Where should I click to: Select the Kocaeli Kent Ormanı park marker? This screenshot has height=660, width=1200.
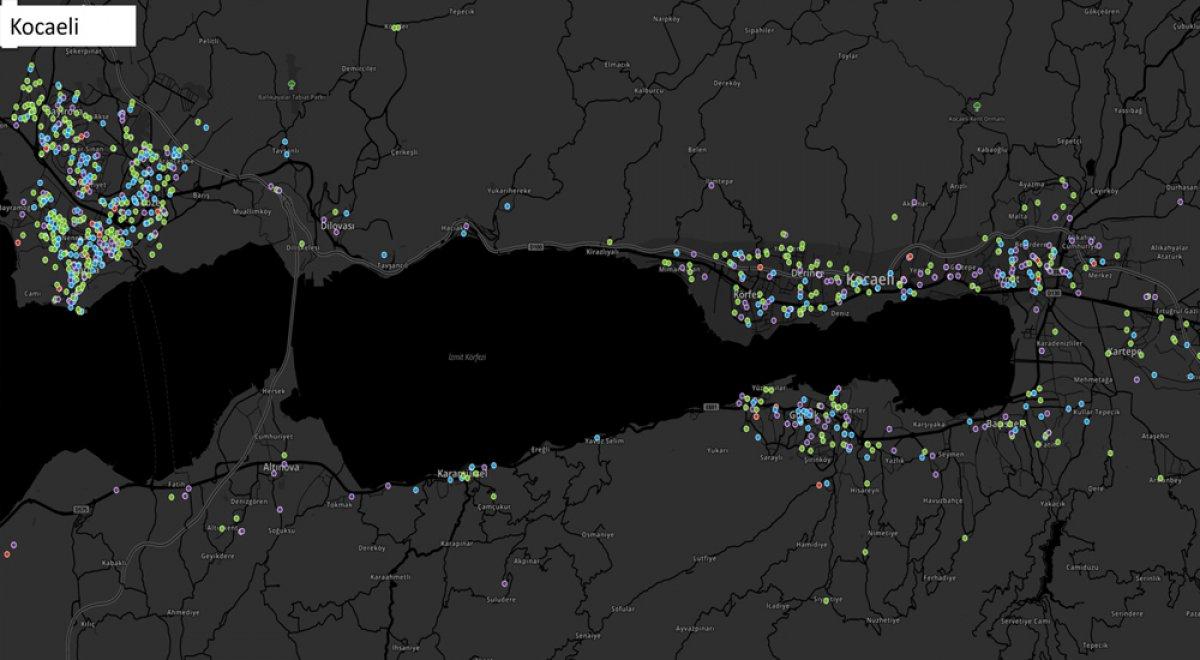tap(976, 106)
